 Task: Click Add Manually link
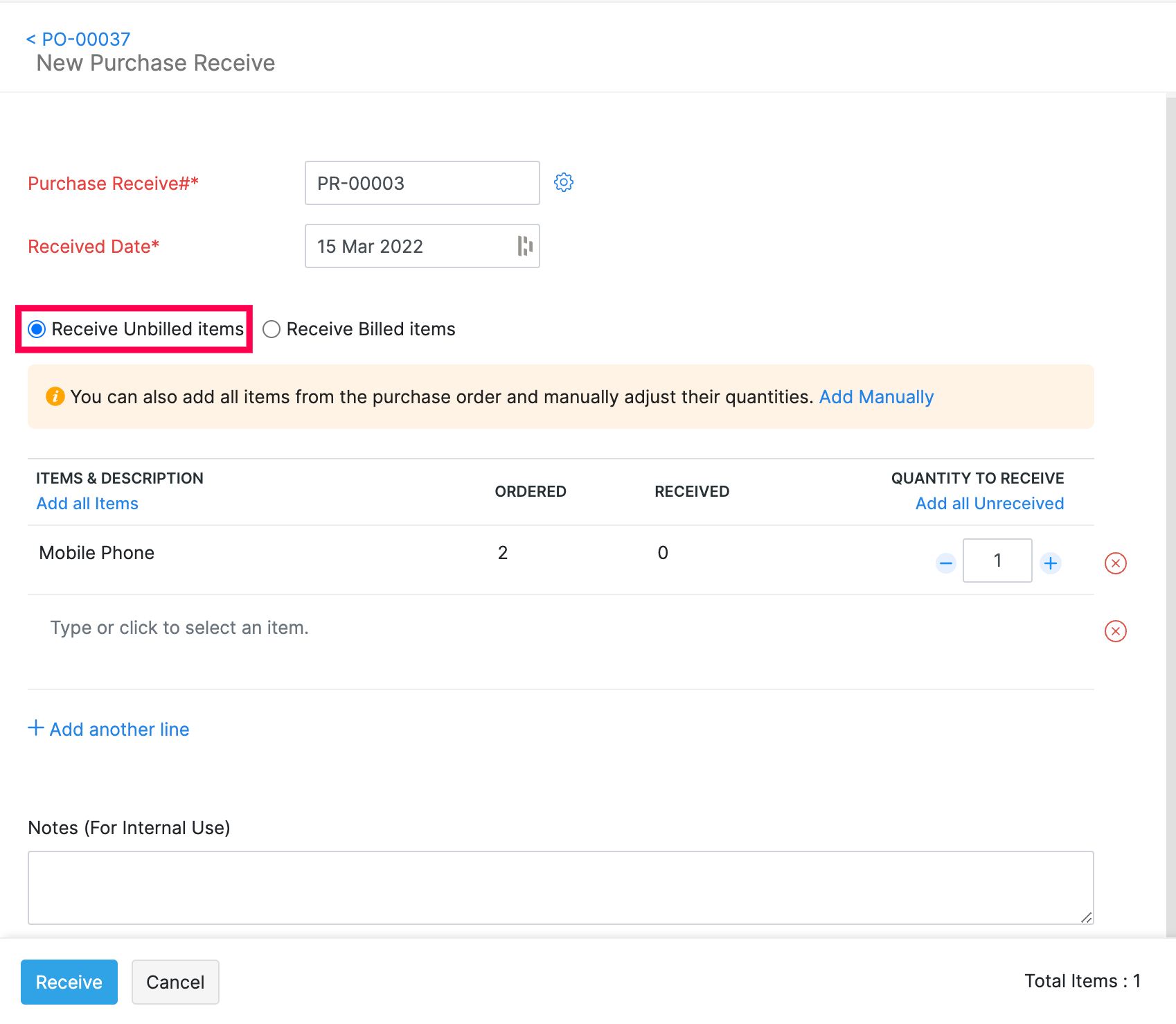click(875, 396)
